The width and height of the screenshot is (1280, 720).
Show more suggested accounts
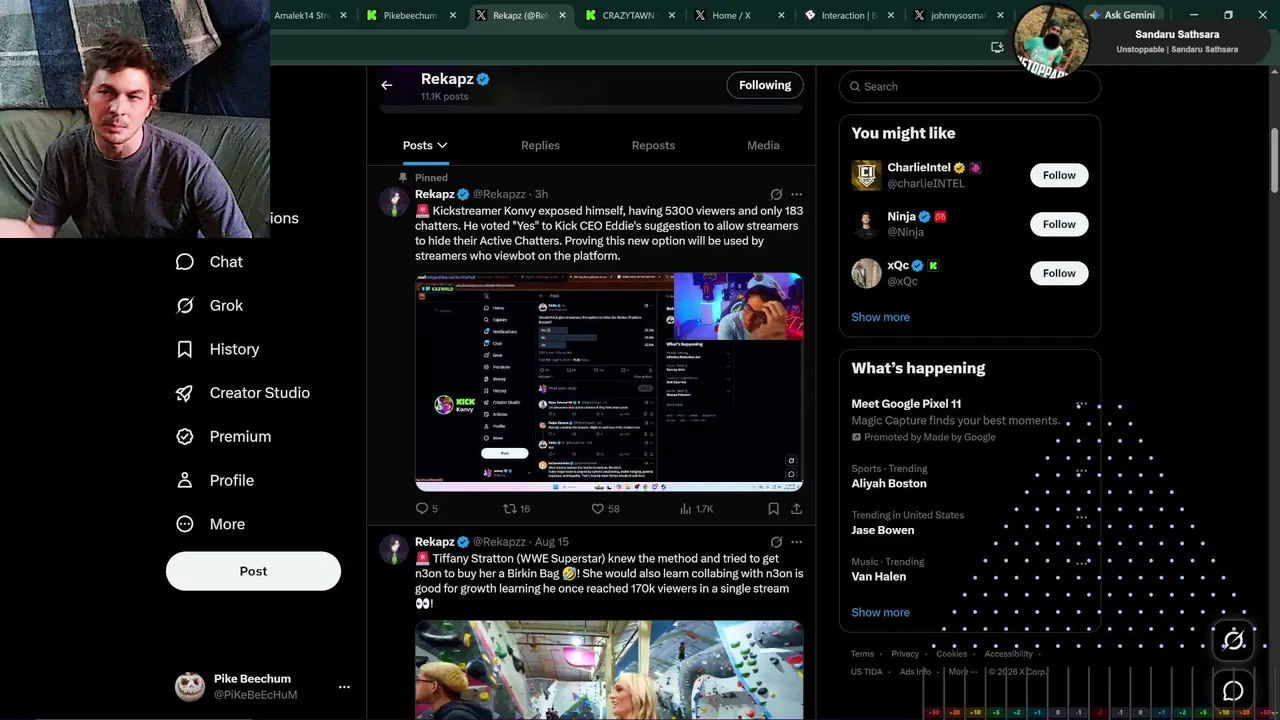click(880, 317)
